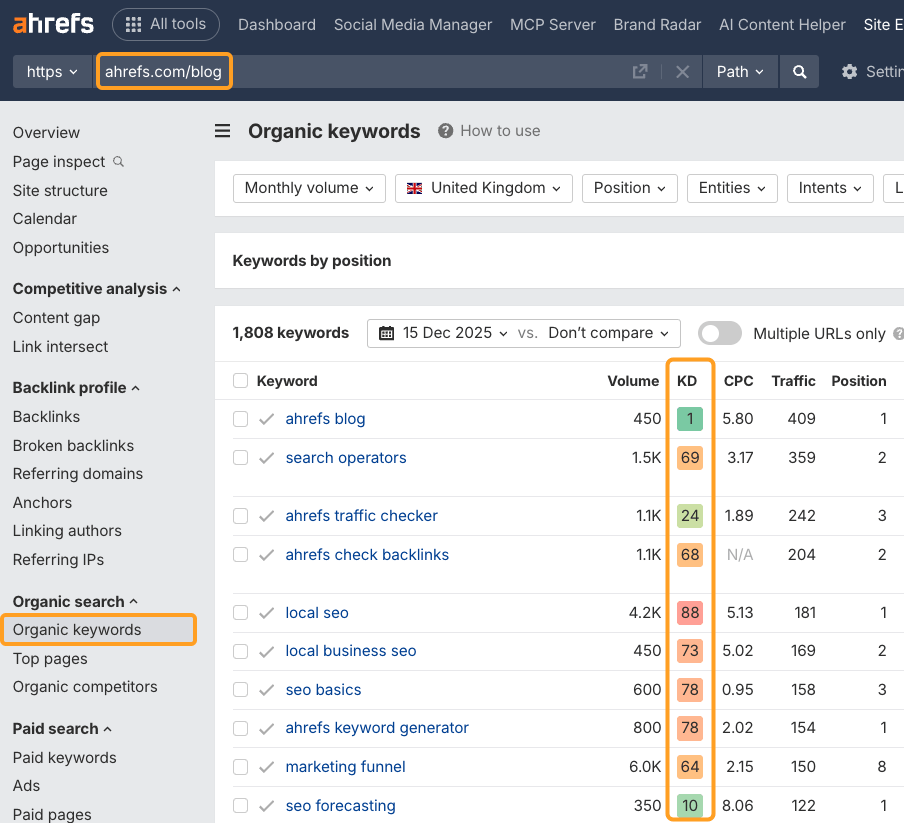Check the select-all checkbox in the table header
This screenshot has width=904, height=823.
click(241, 381)
